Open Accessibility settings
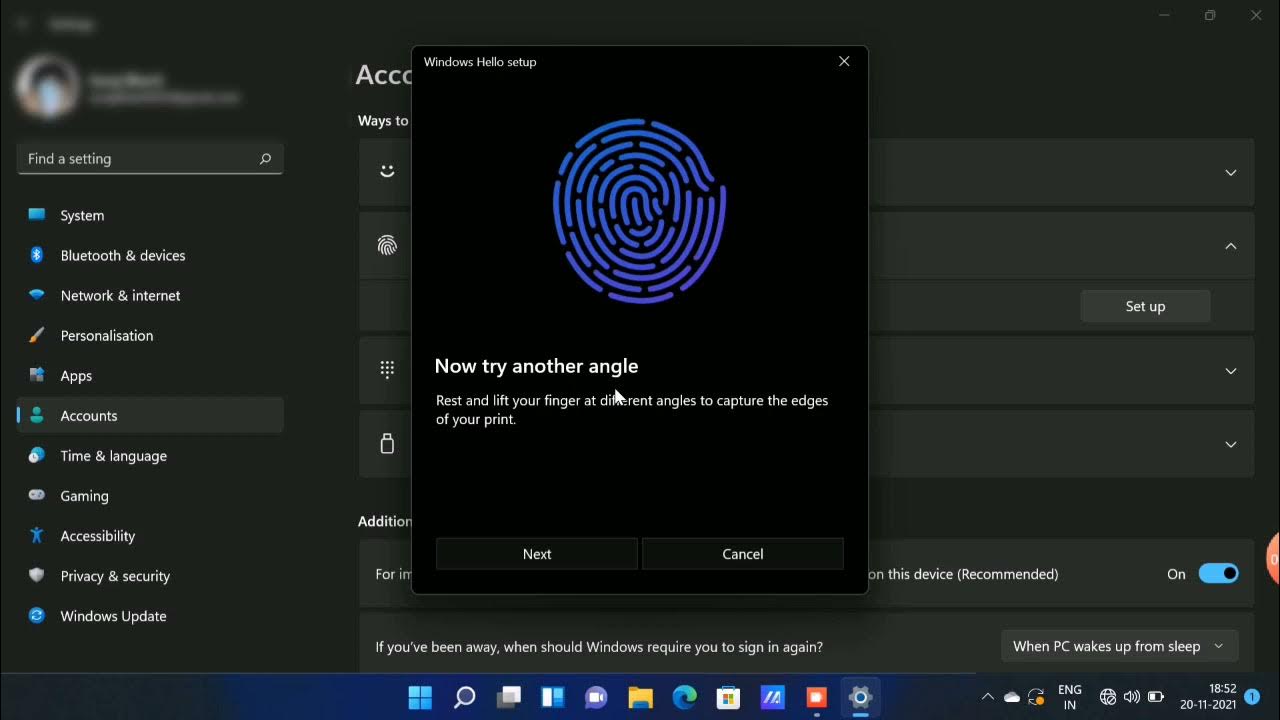 [x=150, y=535]
